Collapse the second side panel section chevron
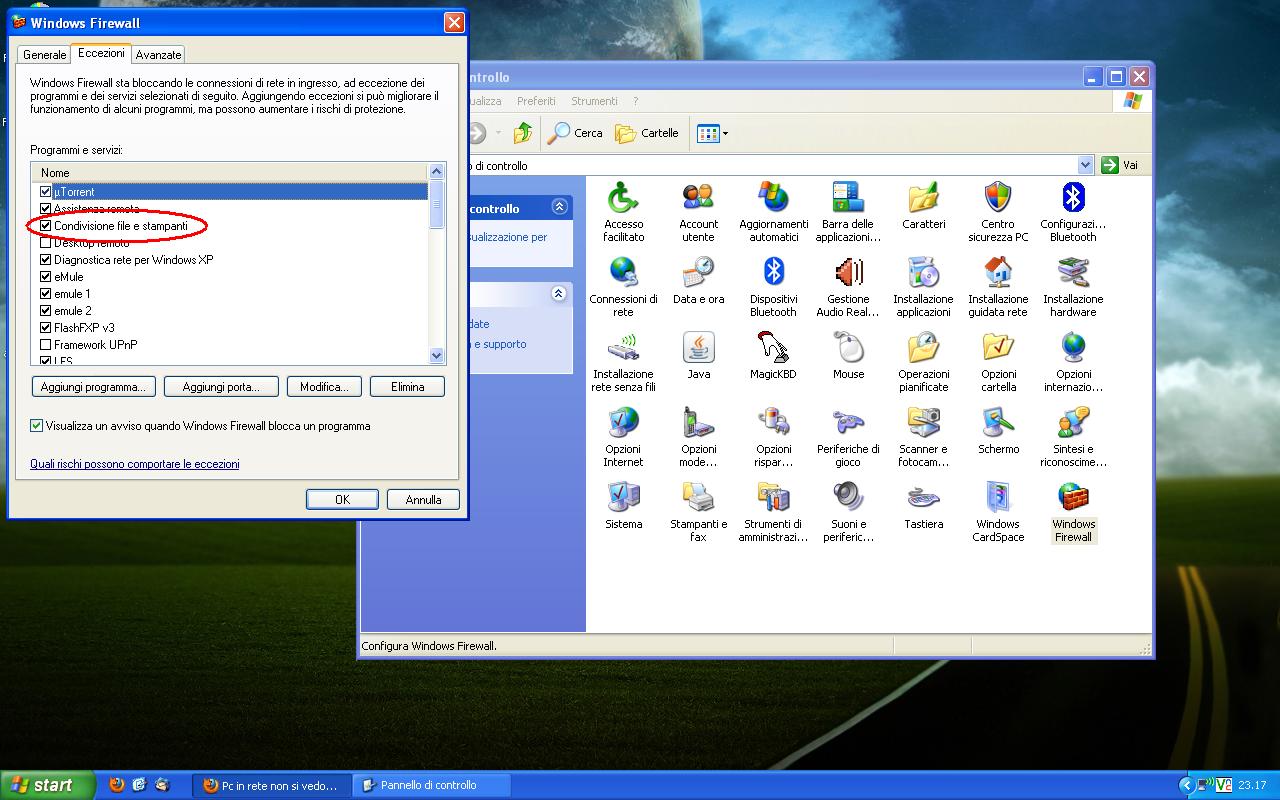The image size is (1280, 800). pos(559,293)
